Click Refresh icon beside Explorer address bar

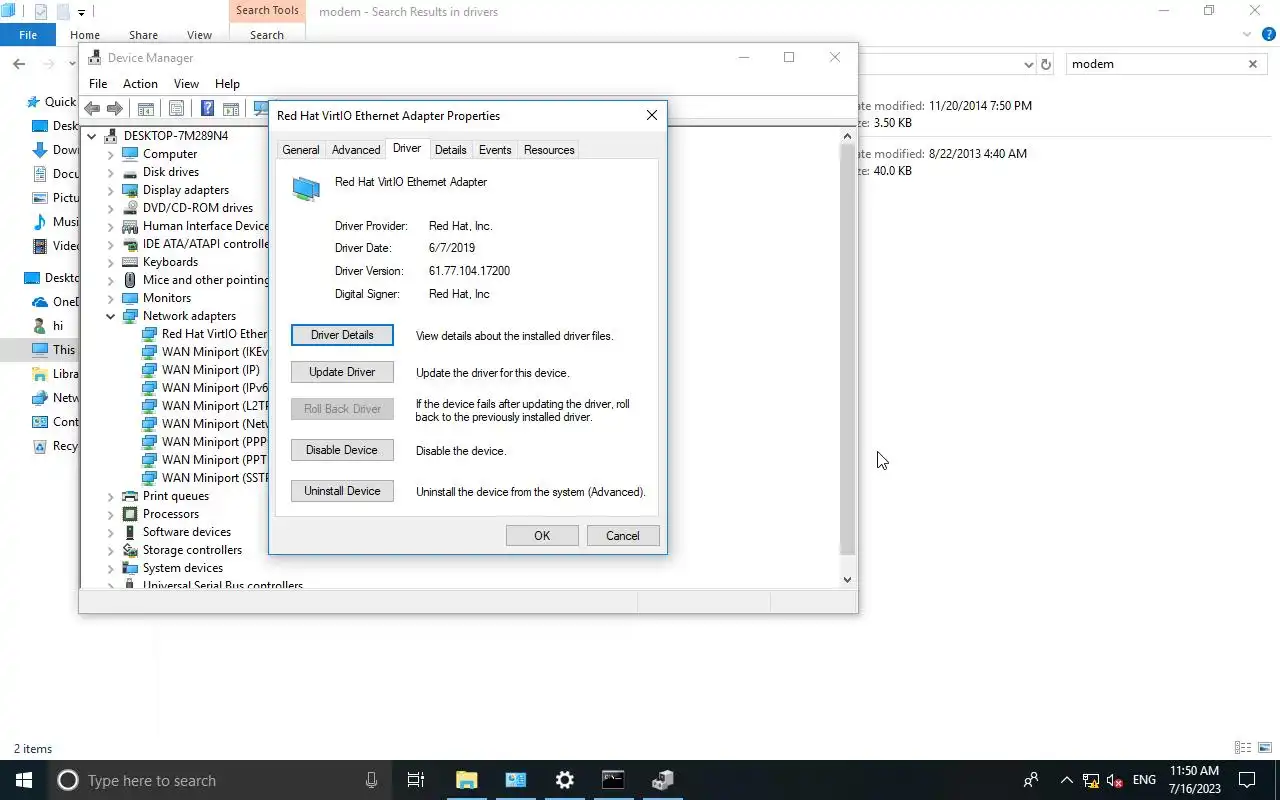pos(1046,64)
